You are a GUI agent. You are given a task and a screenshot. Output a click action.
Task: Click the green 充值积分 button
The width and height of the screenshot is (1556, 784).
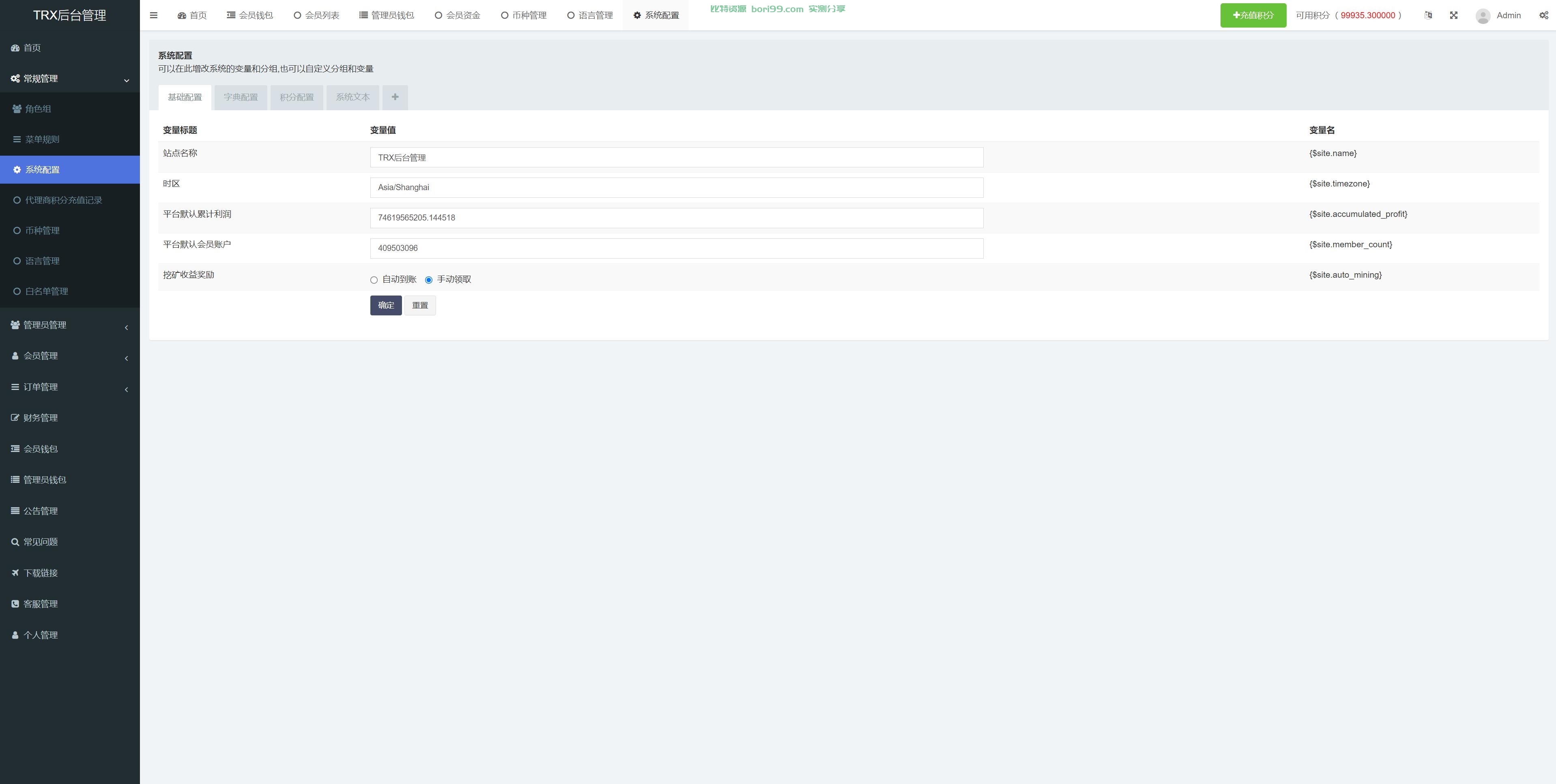click(1253, 15)
